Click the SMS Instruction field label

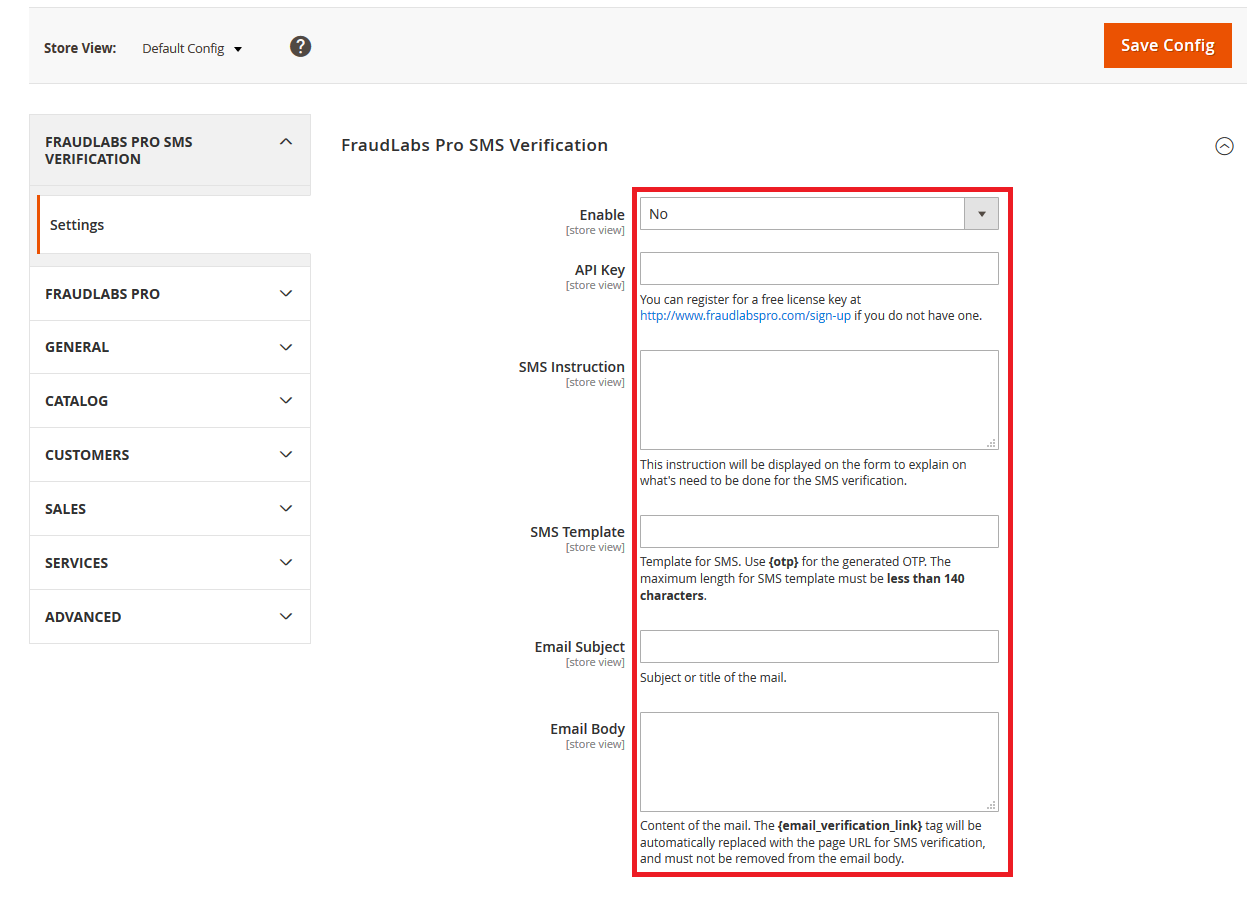pyautogui.click(x=571, y=367)
